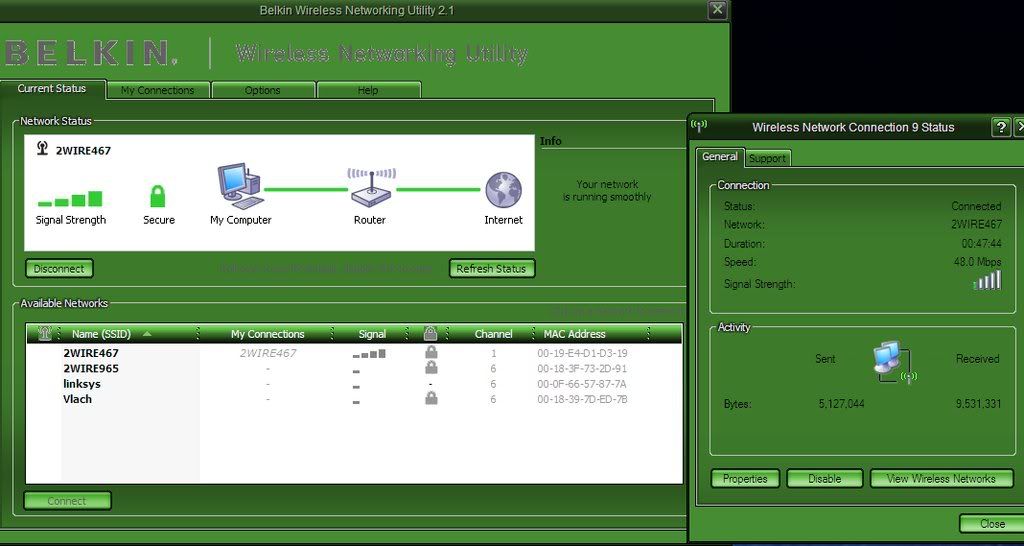Click the green Secure padlock icon
This screenshot has width=1024, height=546.
[x=157, y=196]
